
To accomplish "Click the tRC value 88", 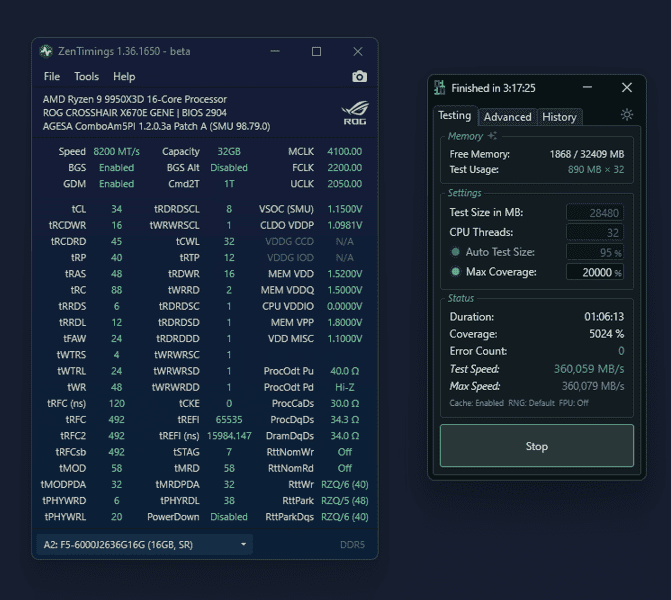I will (116, 290).
